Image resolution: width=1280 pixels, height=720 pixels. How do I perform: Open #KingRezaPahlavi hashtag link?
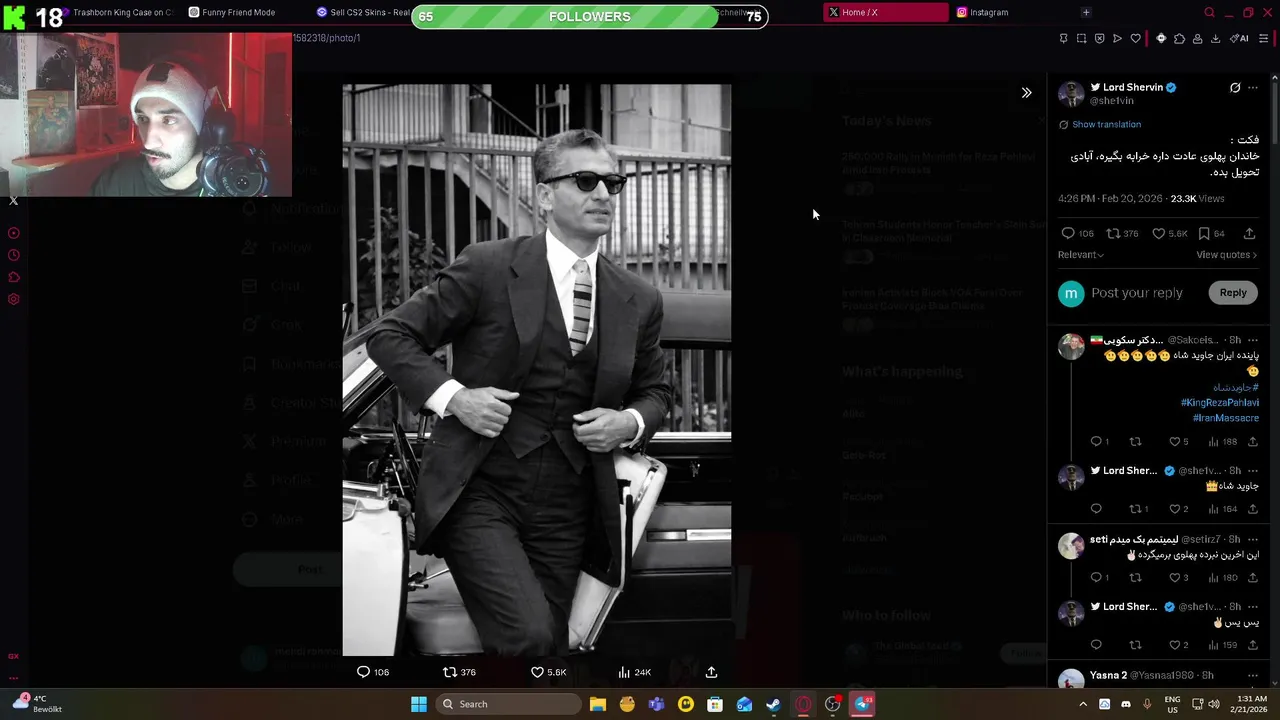(x=1220, y=402)
